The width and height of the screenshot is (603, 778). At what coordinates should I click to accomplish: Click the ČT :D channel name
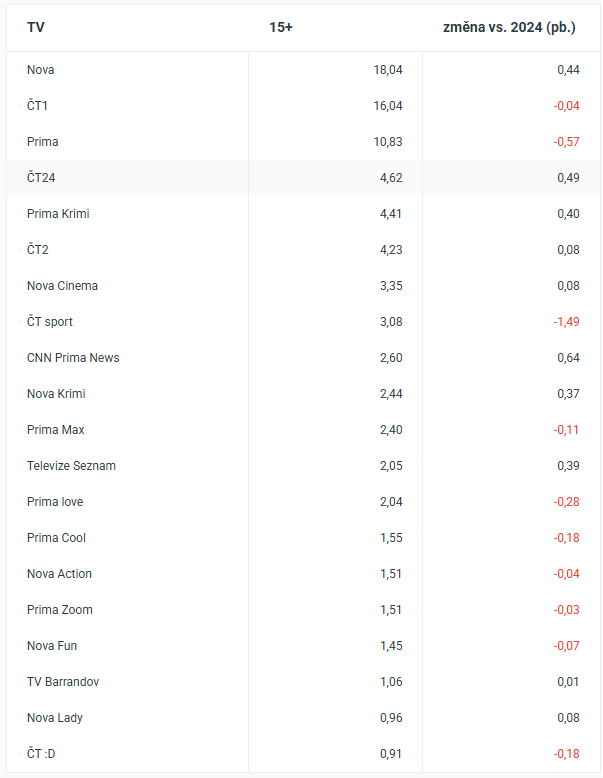[42, 754]
